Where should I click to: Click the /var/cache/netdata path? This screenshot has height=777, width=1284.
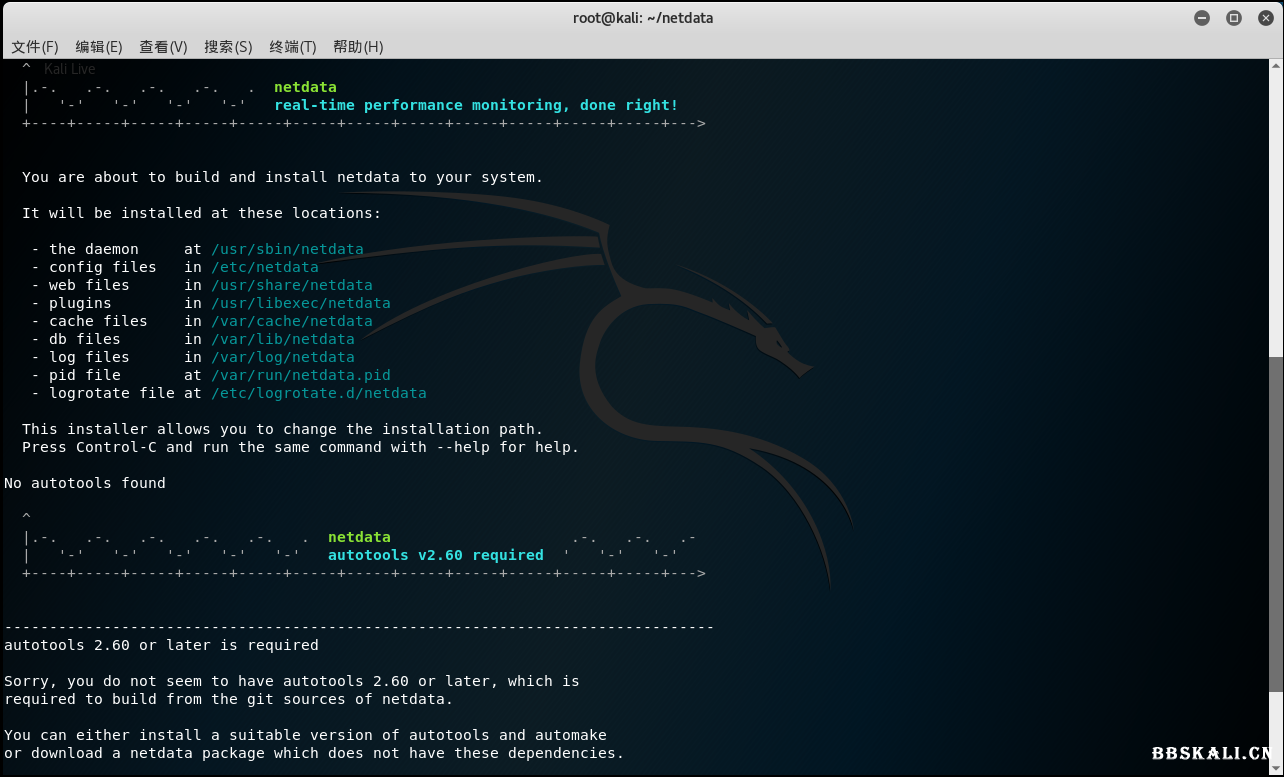click(x=292, y=321)
